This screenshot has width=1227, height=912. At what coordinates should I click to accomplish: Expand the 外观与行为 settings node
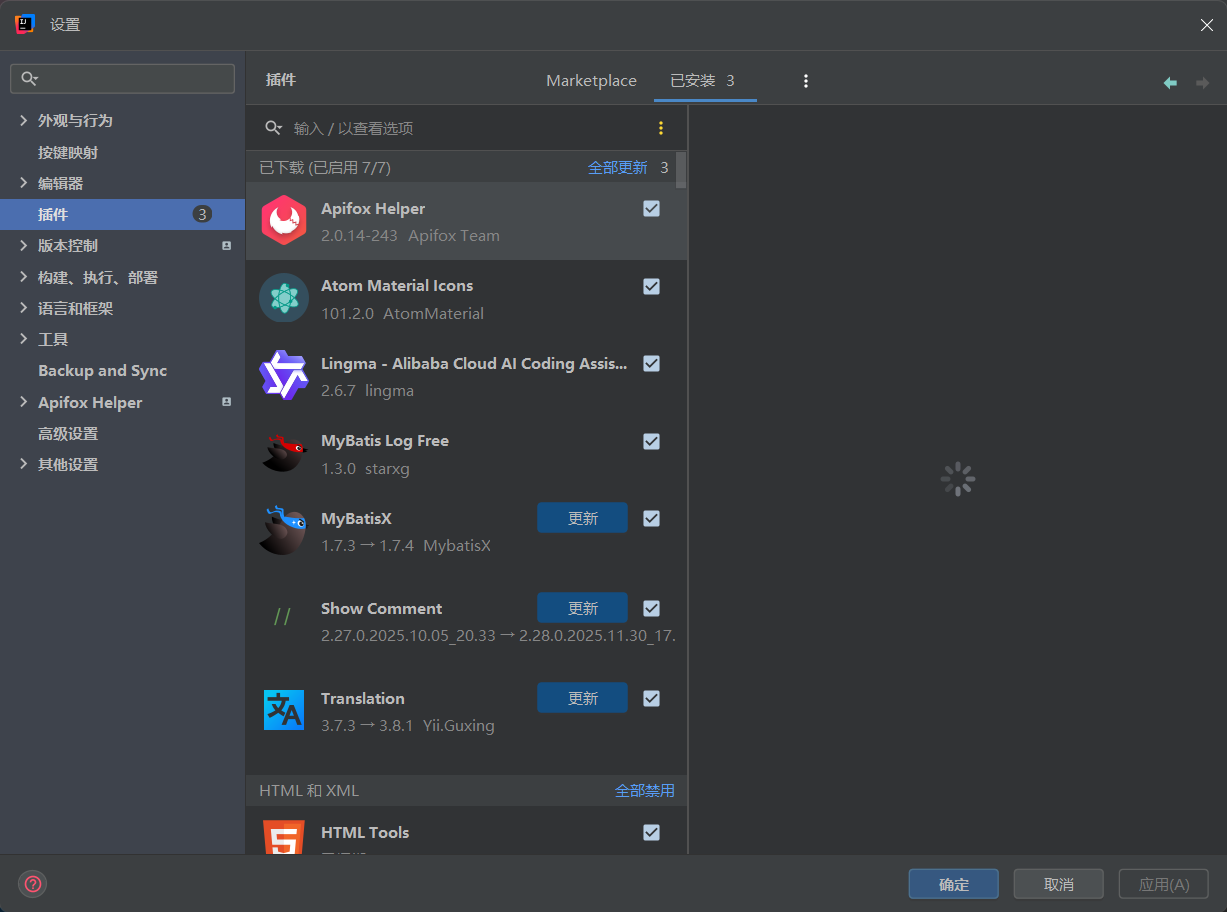click(24, 120)
